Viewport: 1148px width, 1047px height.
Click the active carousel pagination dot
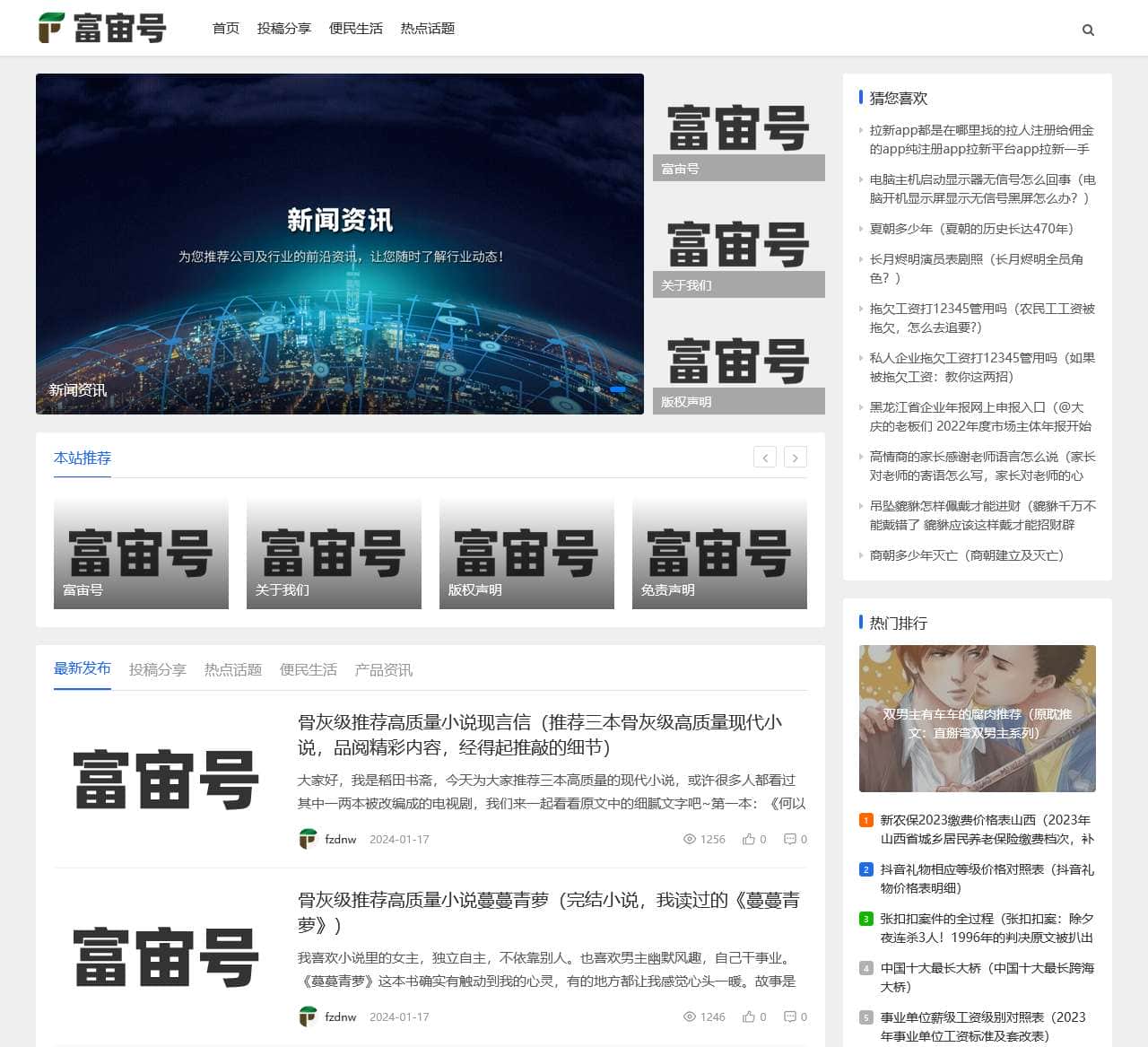coord(617,389)
